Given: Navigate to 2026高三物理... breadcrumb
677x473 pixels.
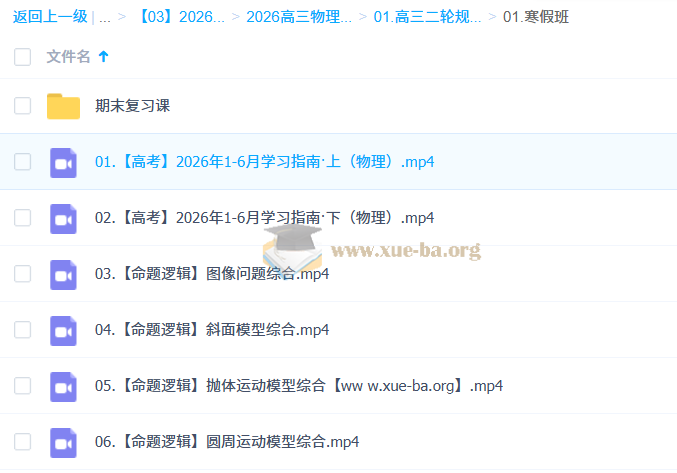Looking at the screenshot, I should [298, 17].
